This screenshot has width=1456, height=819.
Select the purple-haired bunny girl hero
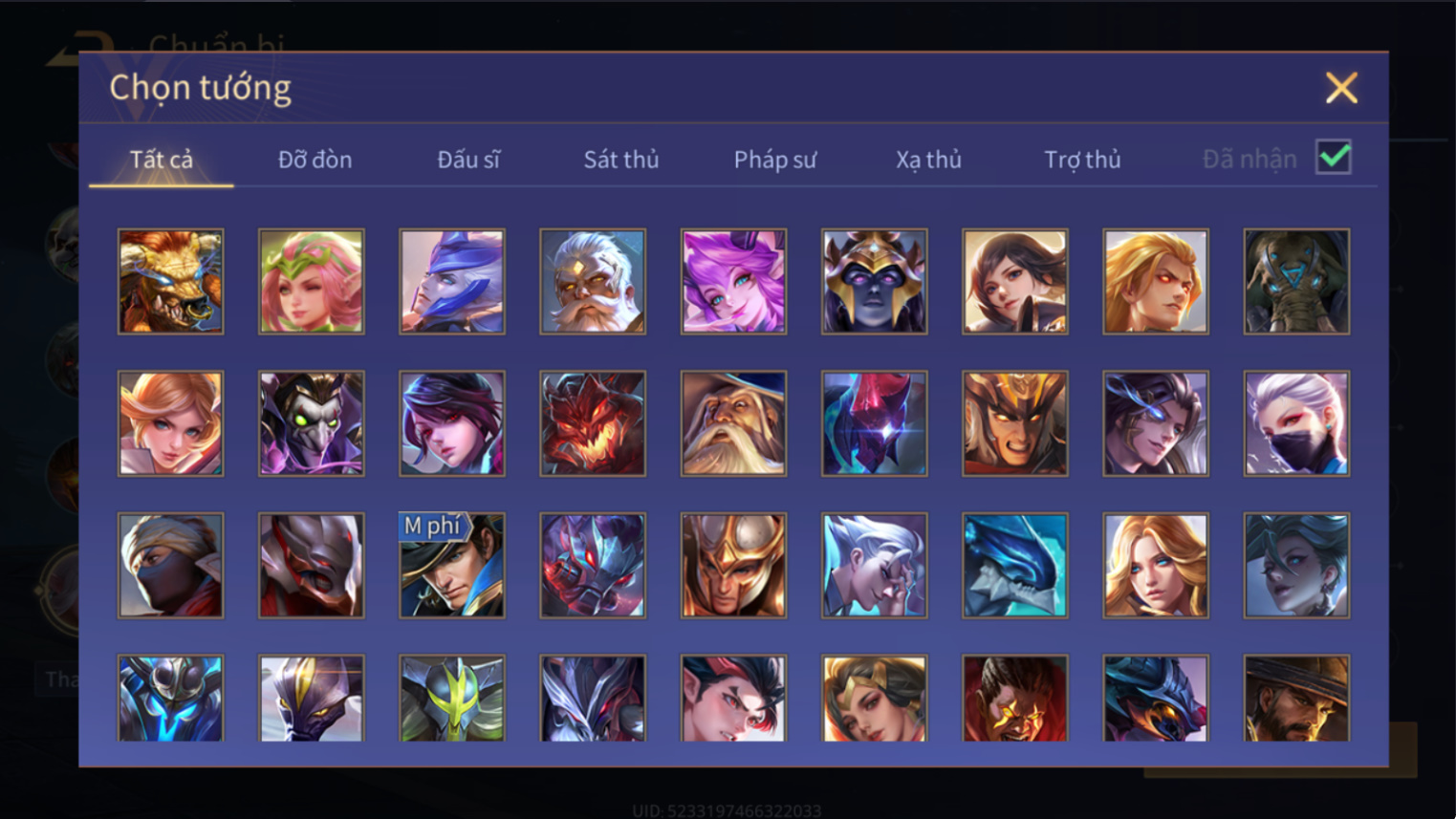(733, 281)
